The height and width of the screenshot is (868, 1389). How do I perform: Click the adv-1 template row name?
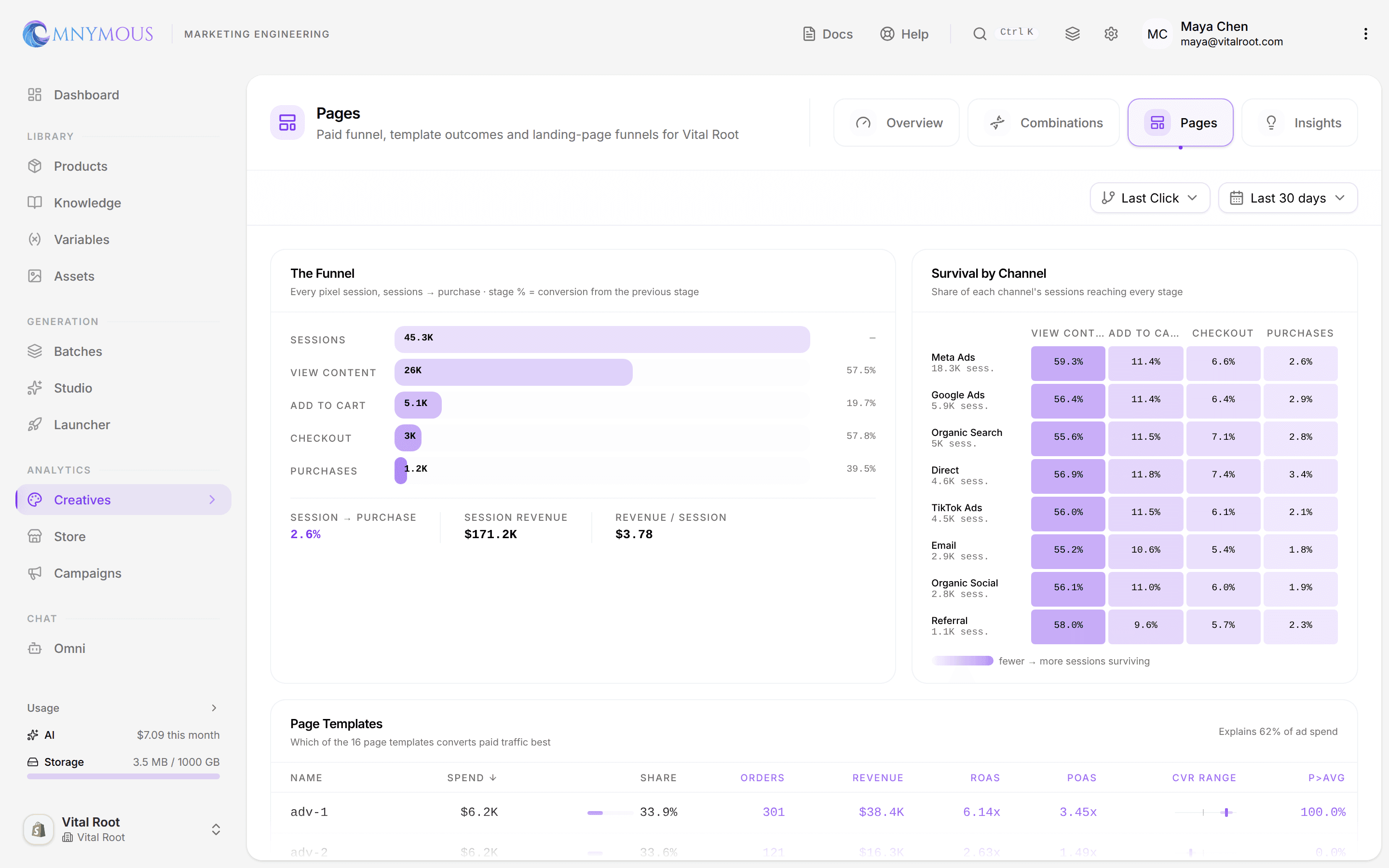pyautogui.click(x=309, y=812)
